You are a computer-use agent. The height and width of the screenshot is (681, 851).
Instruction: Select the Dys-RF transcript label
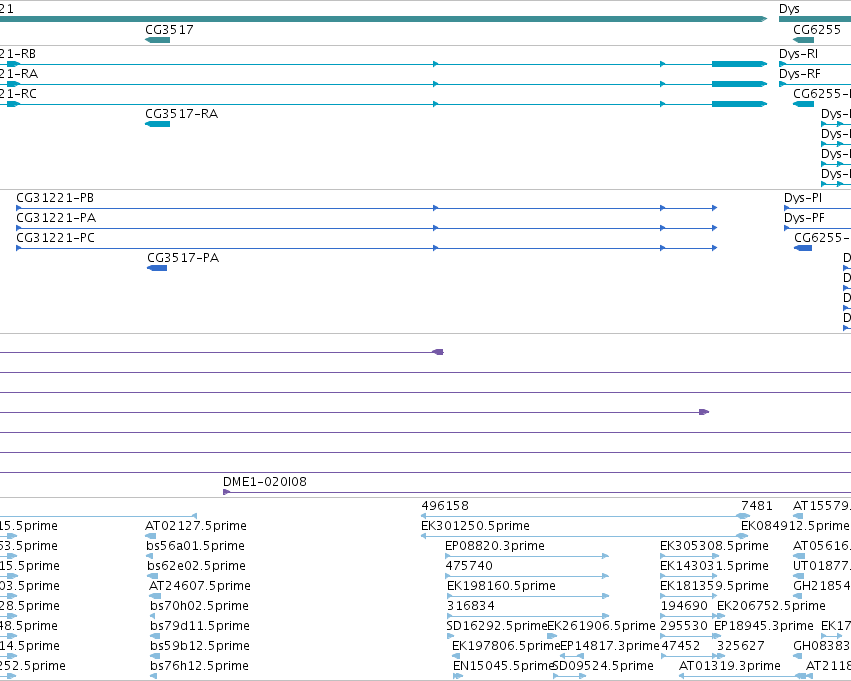pos(799,74)
